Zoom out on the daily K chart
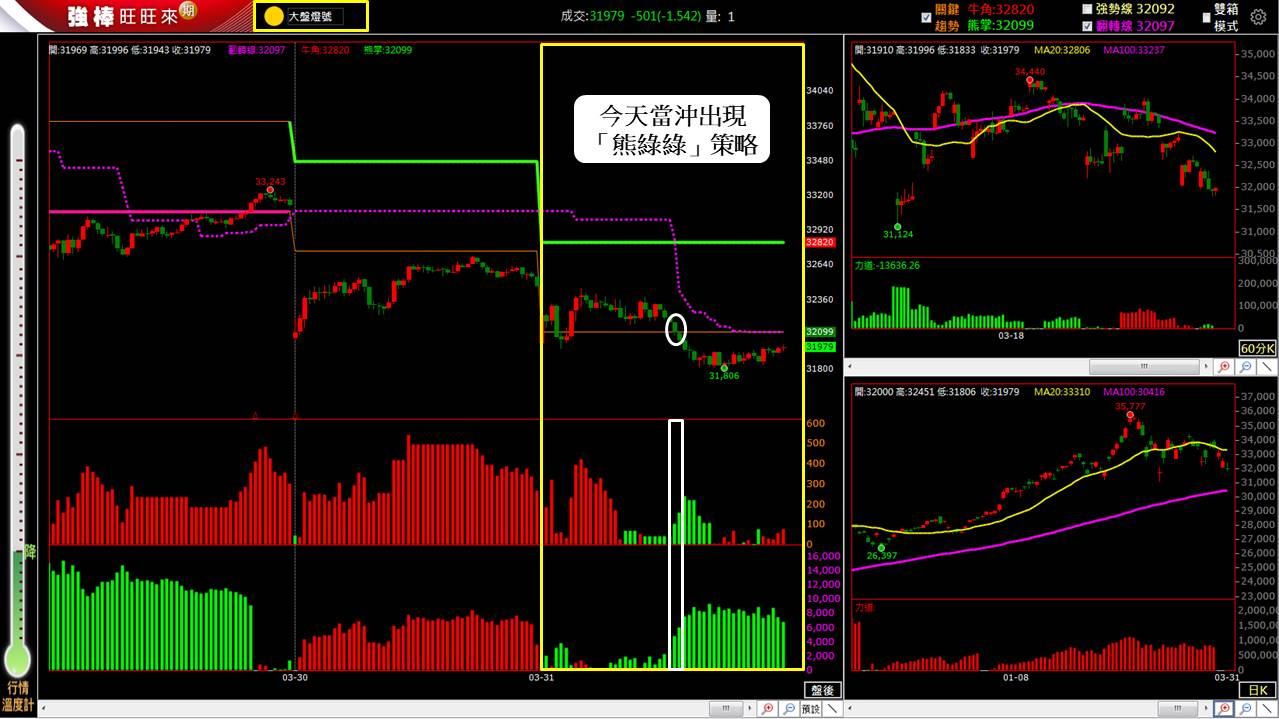This screenshot has width=1279, height=719. pyautogui.click(x=1247, y=708)
